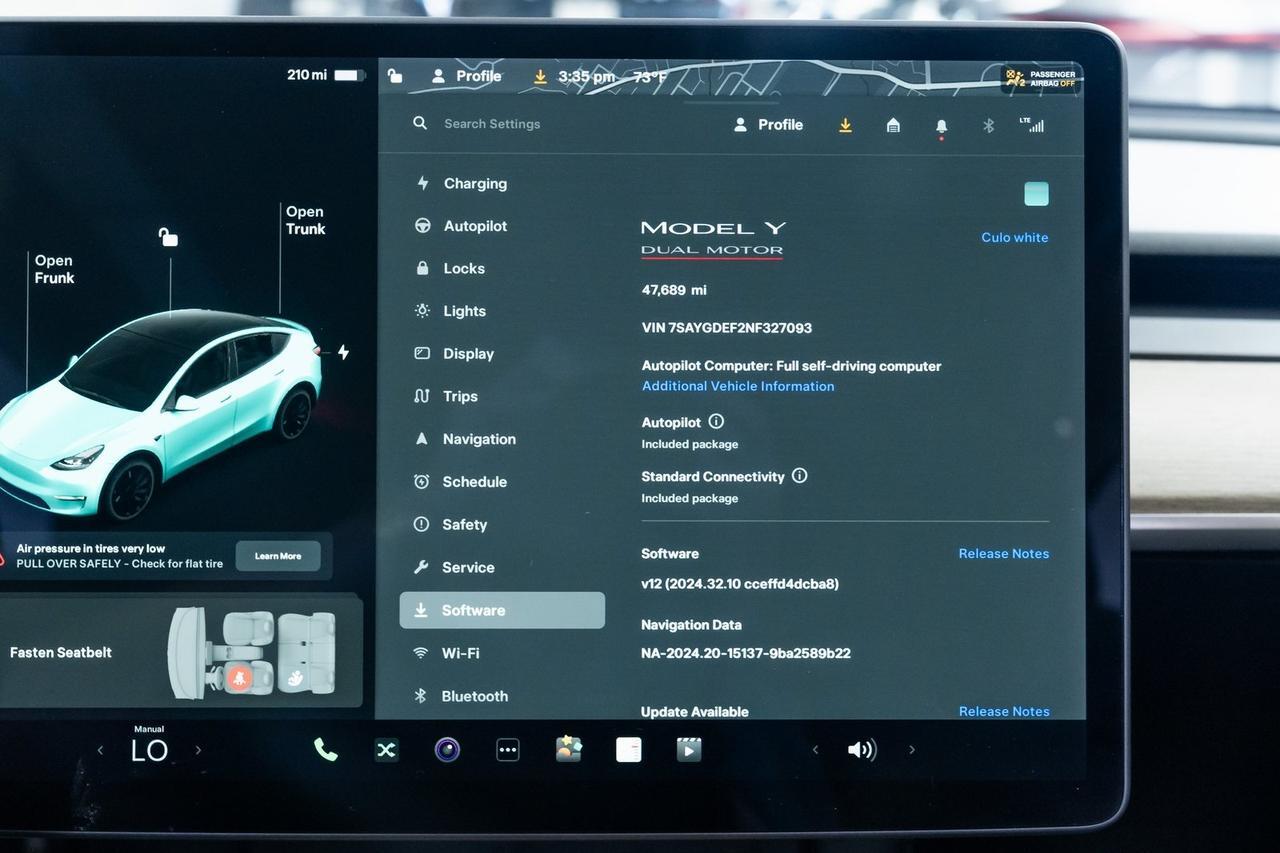Tap the download arrow in the top status bar
Screen dimensions: 1280x853
click(x=540, y=76)
